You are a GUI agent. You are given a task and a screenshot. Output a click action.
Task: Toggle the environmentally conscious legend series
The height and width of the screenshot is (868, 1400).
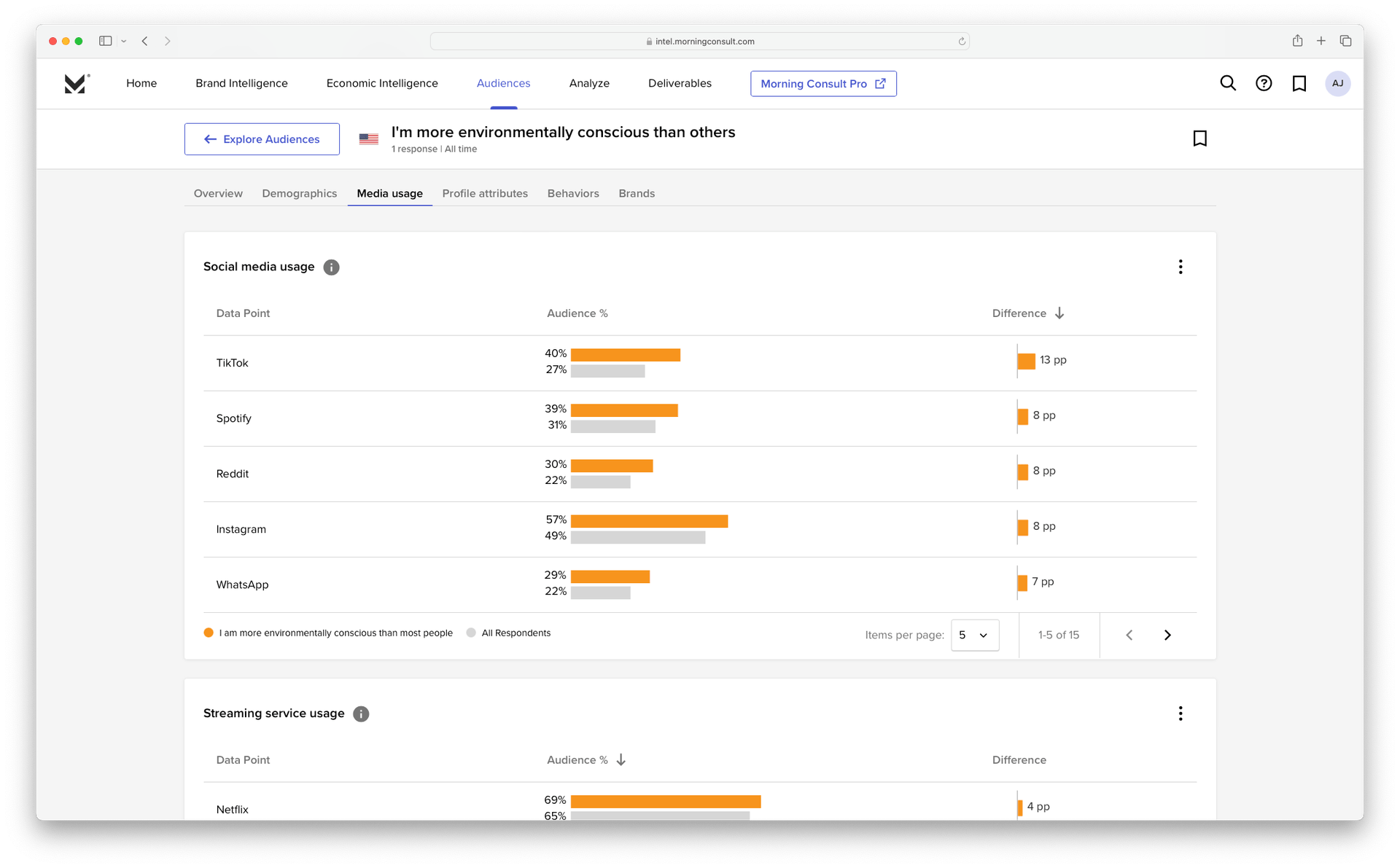[328, 633]
